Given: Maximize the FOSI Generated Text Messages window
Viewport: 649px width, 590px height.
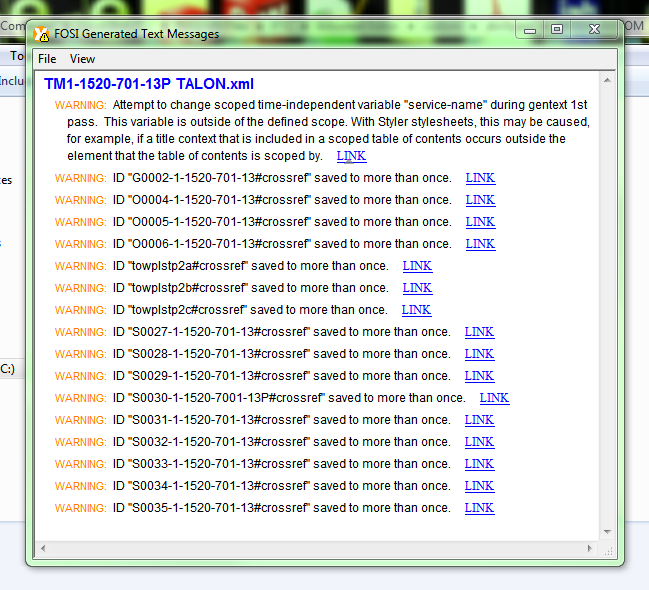Looking at the screenshot, I should (x=557, y=30).
